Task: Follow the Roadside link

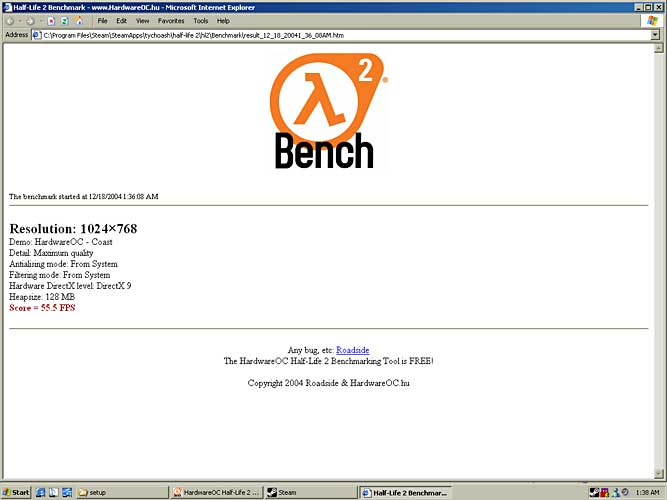Action: pyautogui.click(x=352, y=350)
